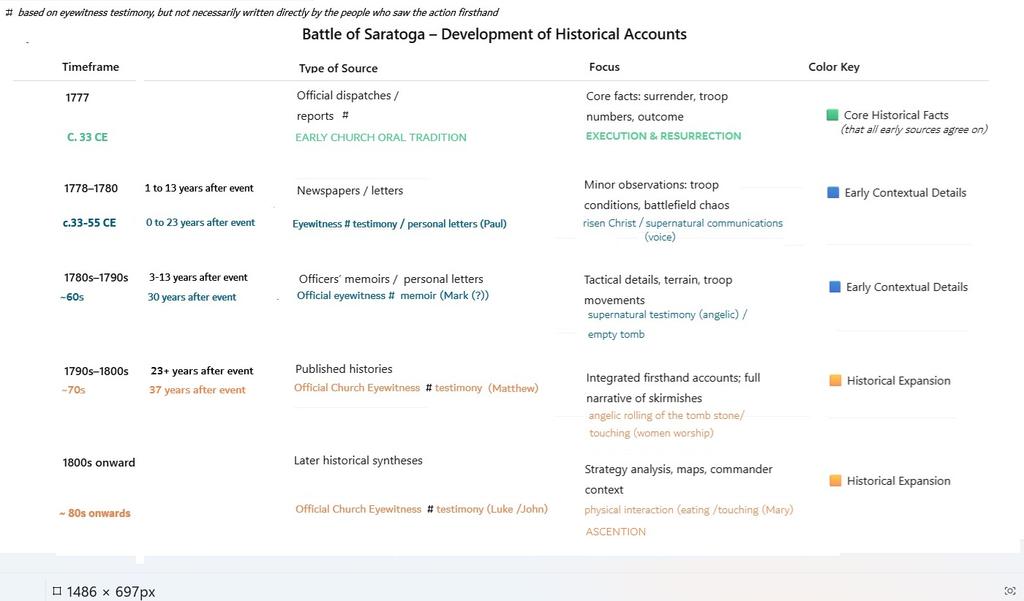Click the blue swatch in Officers' memoirs row

coord(834,287)
